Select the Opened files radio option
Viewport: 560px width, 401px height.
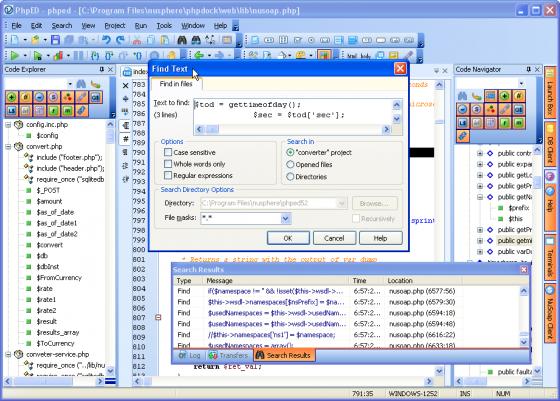(290, 164)
